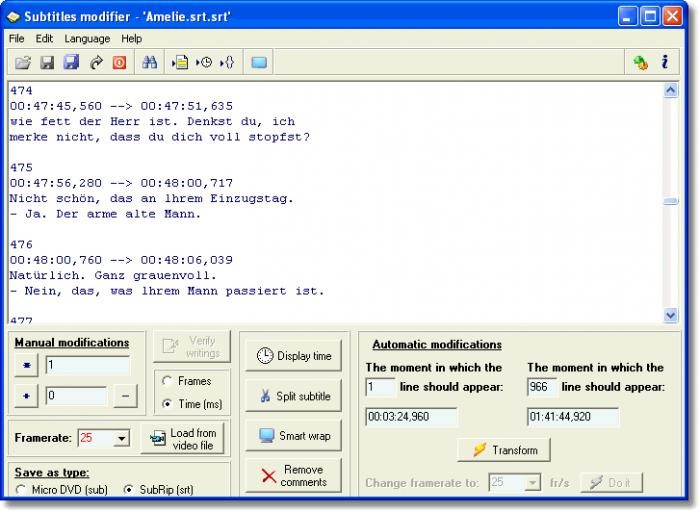Click the time field '01:41:44,920'

click(573, 417)
